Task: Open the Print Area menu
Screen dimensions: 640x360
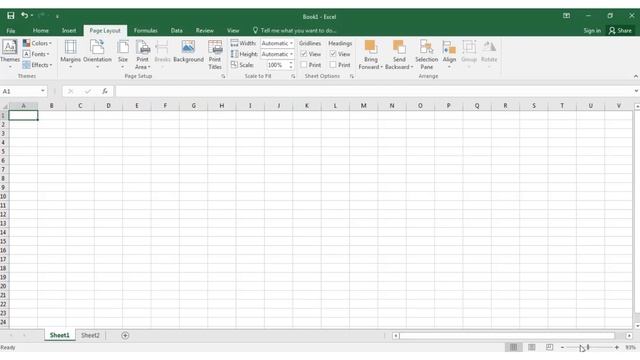Action: 142,54
